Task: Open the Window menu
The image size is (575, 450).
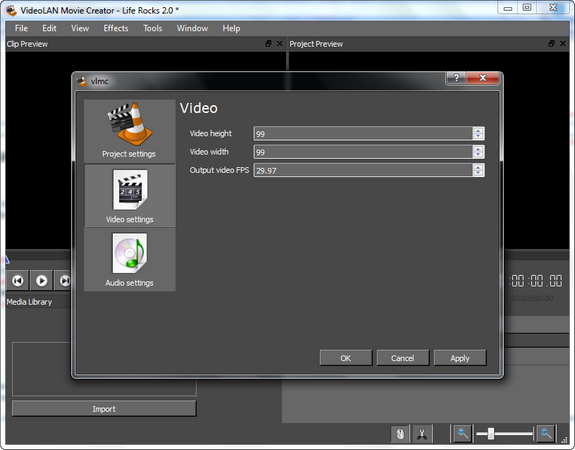Action: [x=192, y=28]
